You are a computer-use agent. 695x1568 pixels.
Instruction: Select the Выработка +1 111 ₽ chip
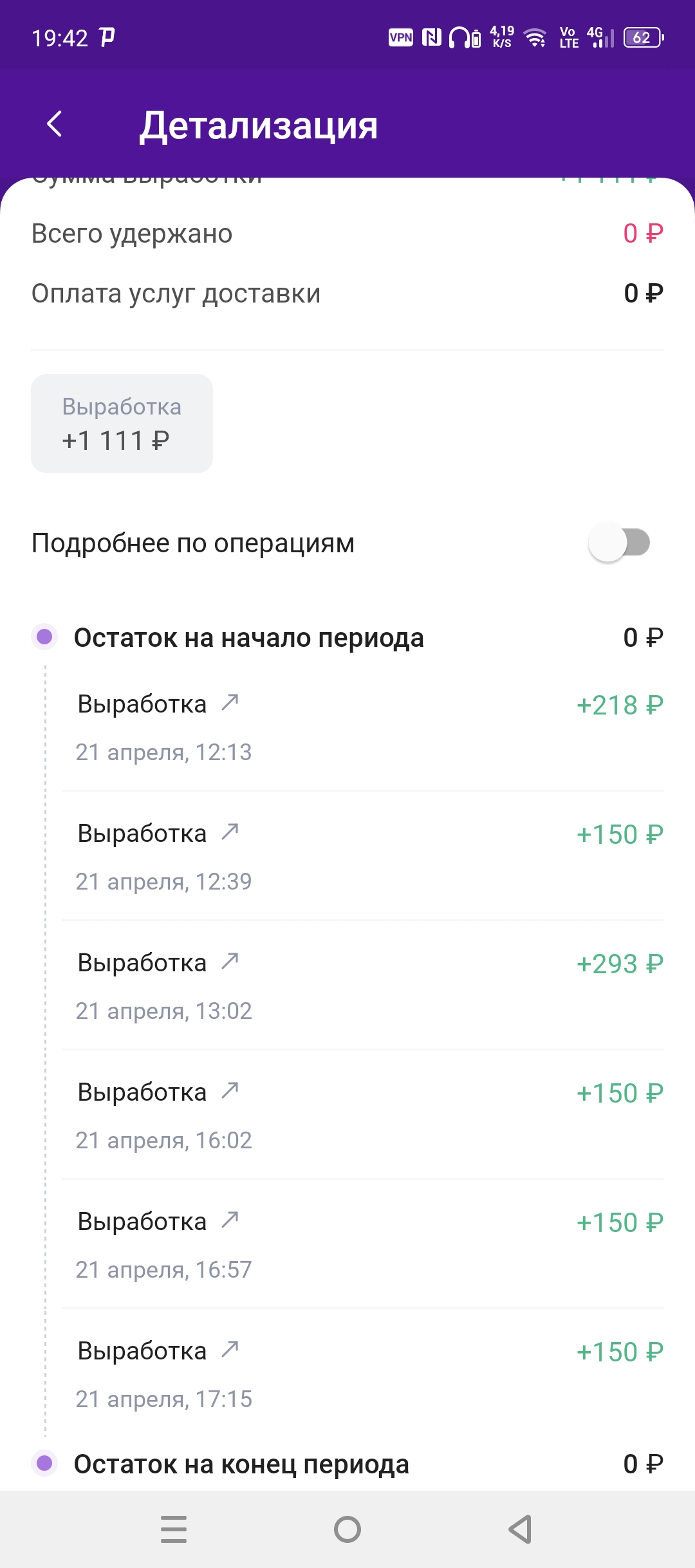122,424
